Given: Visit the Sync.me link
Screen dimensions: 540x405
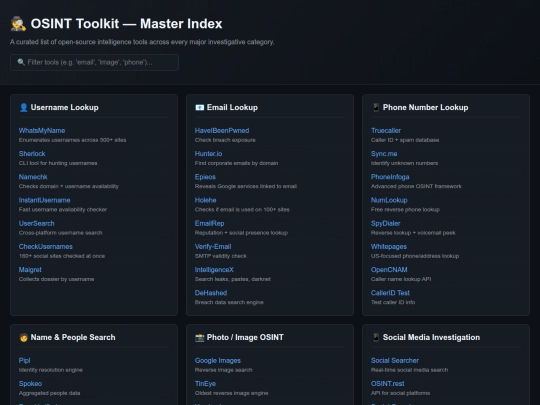Looking at the screenshot, I should point(384,154).
